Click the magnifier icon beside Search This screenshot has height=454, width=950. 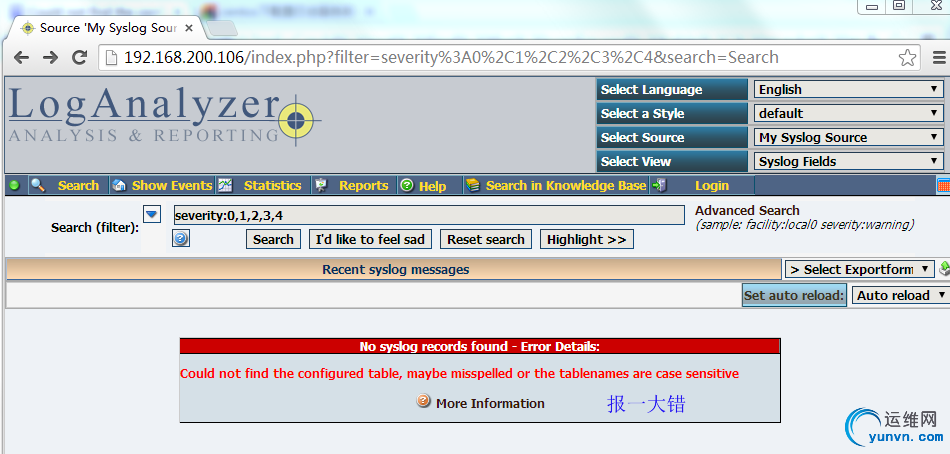pyautogui.click(x=38, y=185)
